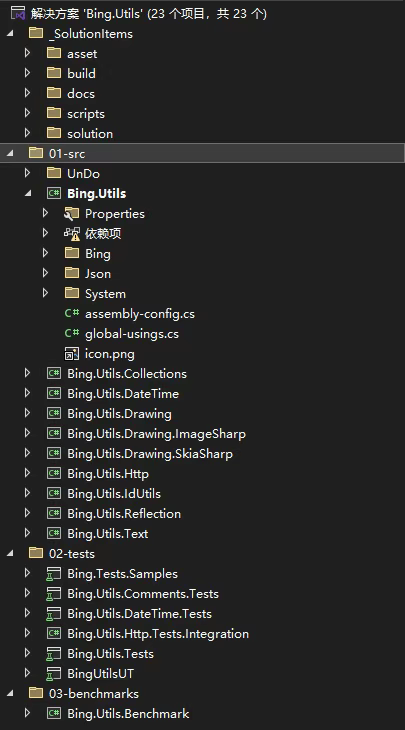Select Bing.Utils.Http.Tests.Integration project
405x730 pixels.
[x=158, y=634]
